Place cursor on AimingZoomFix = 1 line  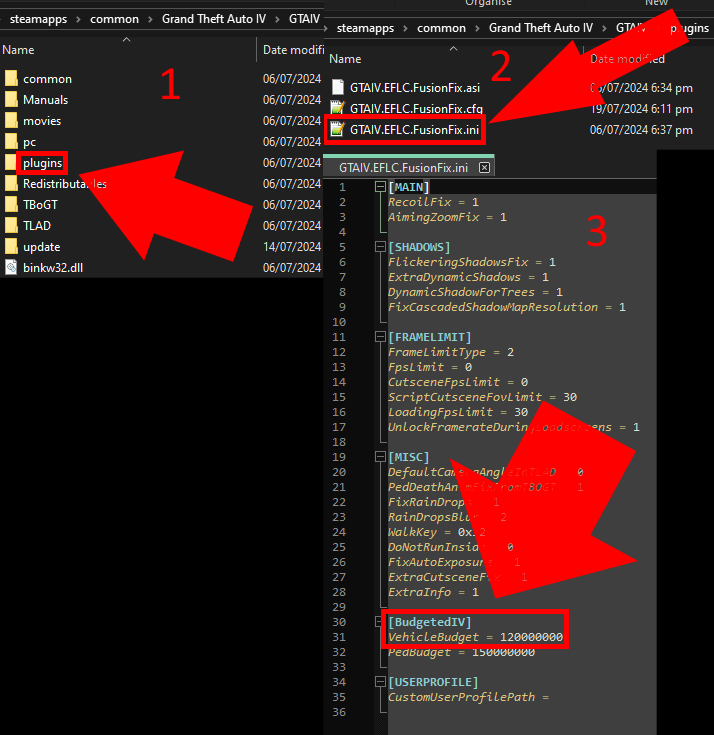(447, 217)
